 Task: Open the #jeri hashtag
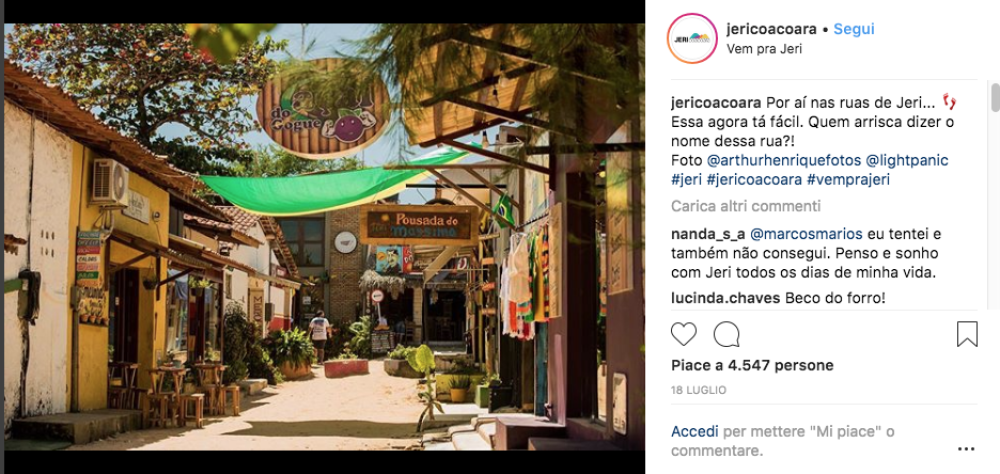[x=687, y=180]
